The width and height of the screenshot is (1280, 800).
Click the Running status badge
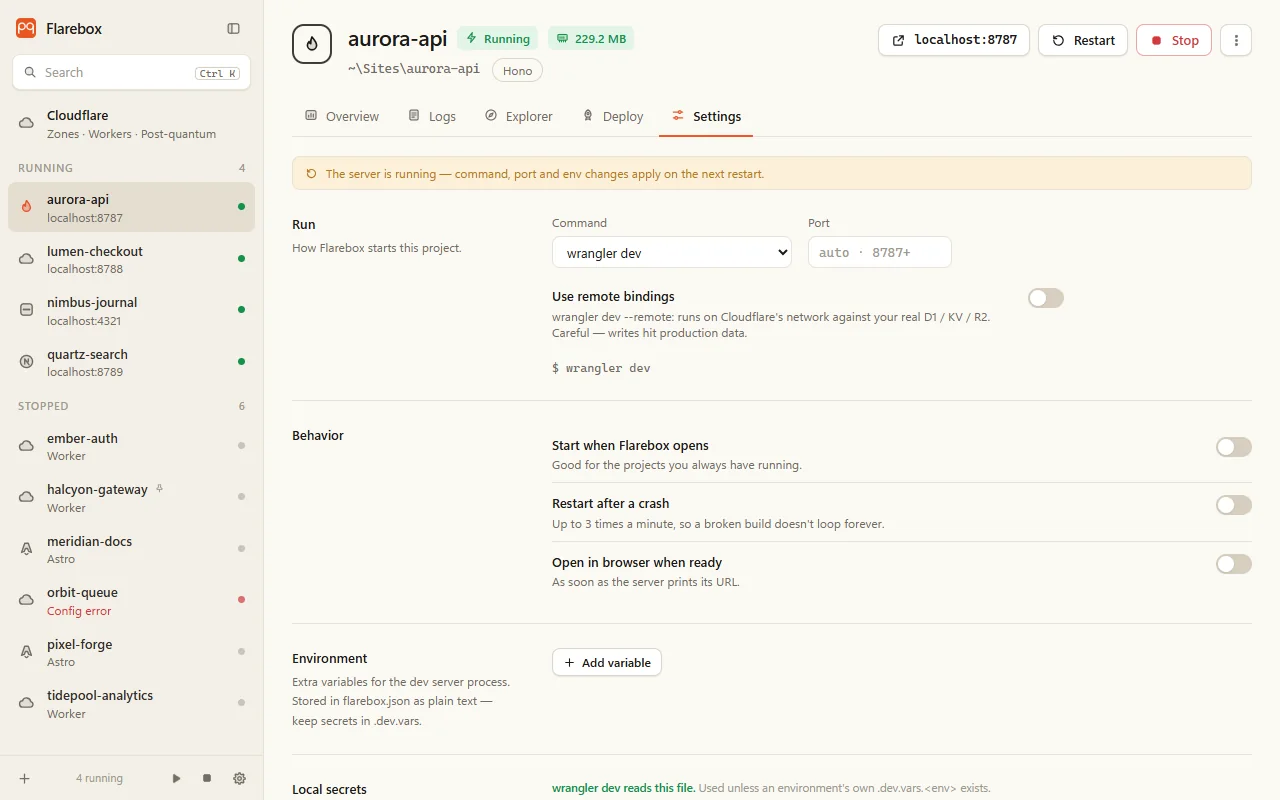[497, 39]
